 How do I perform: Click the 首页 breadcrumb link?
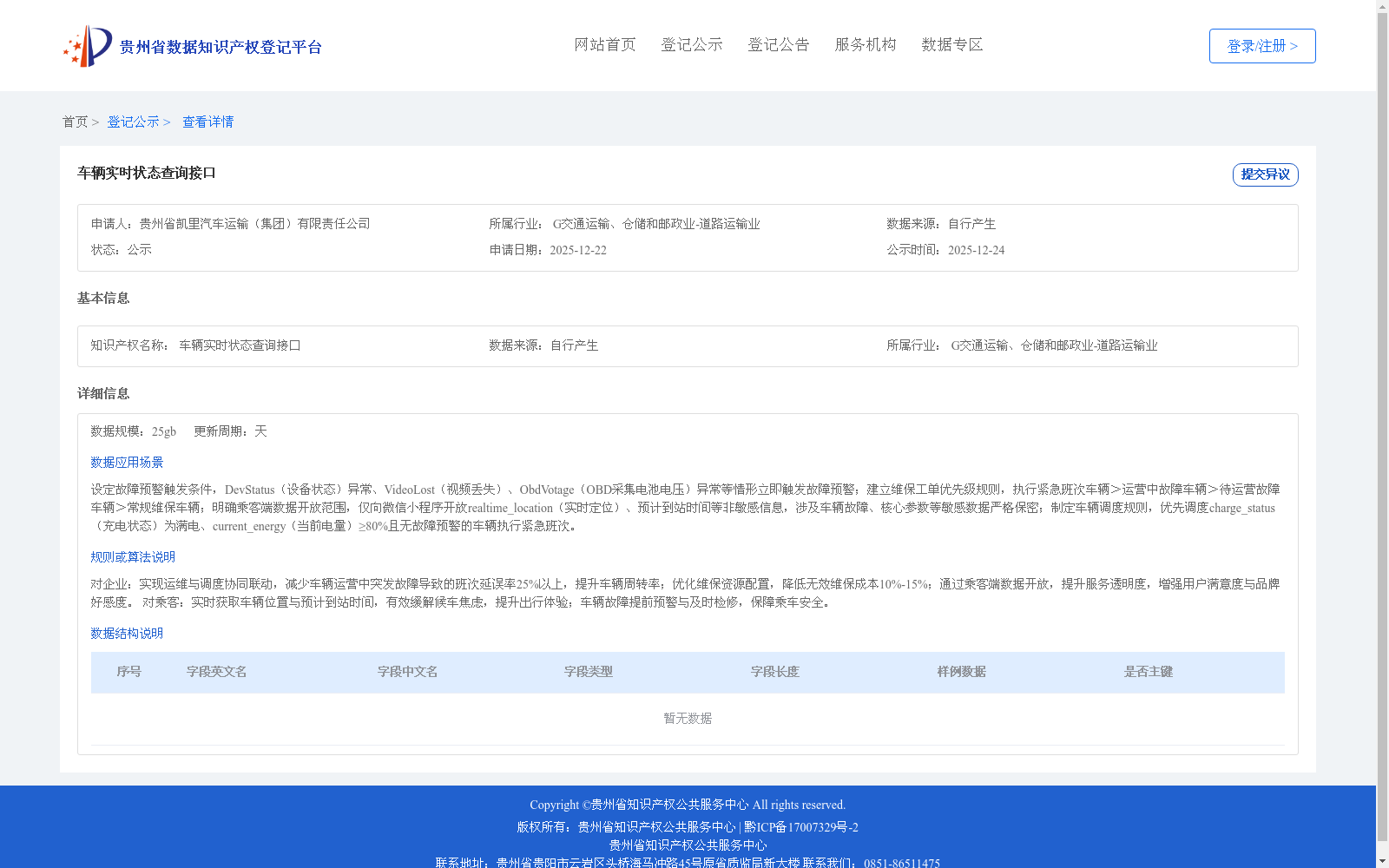[x=75, y=122]
